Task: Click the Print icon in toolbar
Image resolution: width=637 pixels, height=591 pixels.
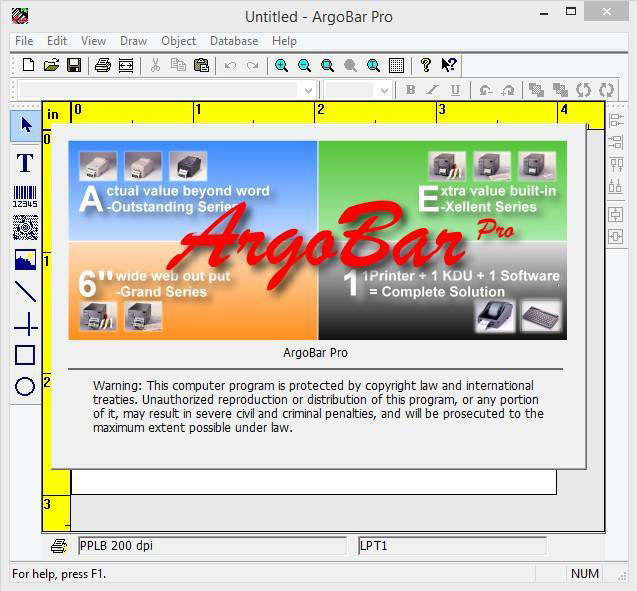Action: [x=102, y=65]
